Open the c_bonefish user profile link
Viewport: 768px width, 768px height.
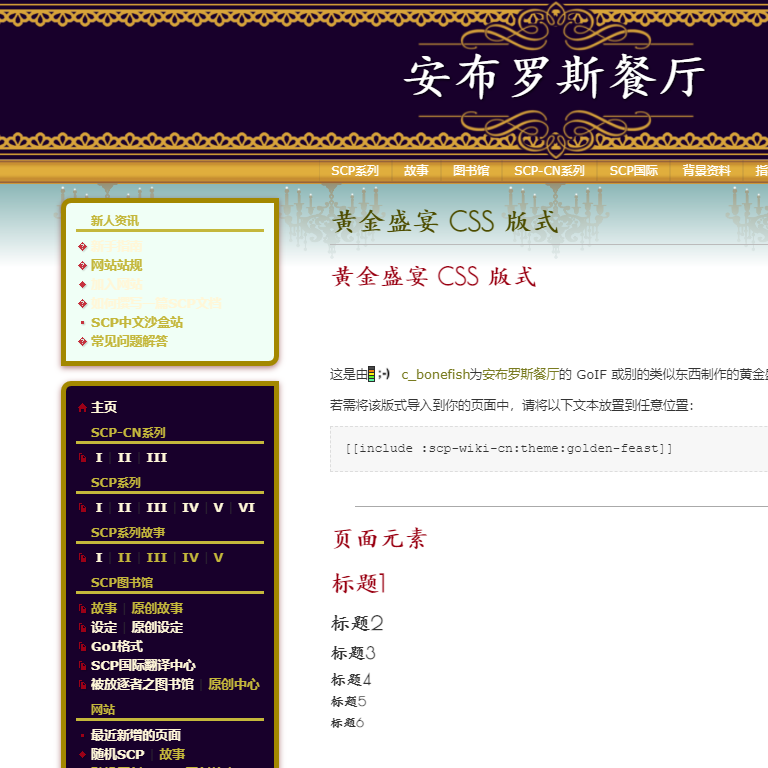tap(435, 375)
